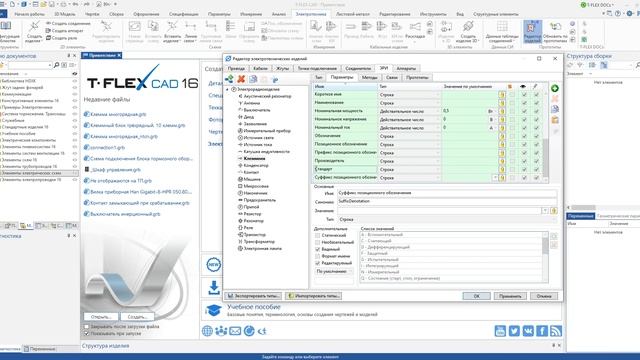Click the Имя input field in Основные
Viewport: 640px width, 360px height.
point(447,193)
